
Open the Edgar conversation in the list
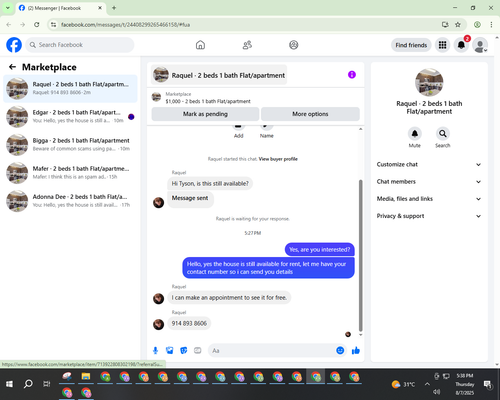[70, 117]
